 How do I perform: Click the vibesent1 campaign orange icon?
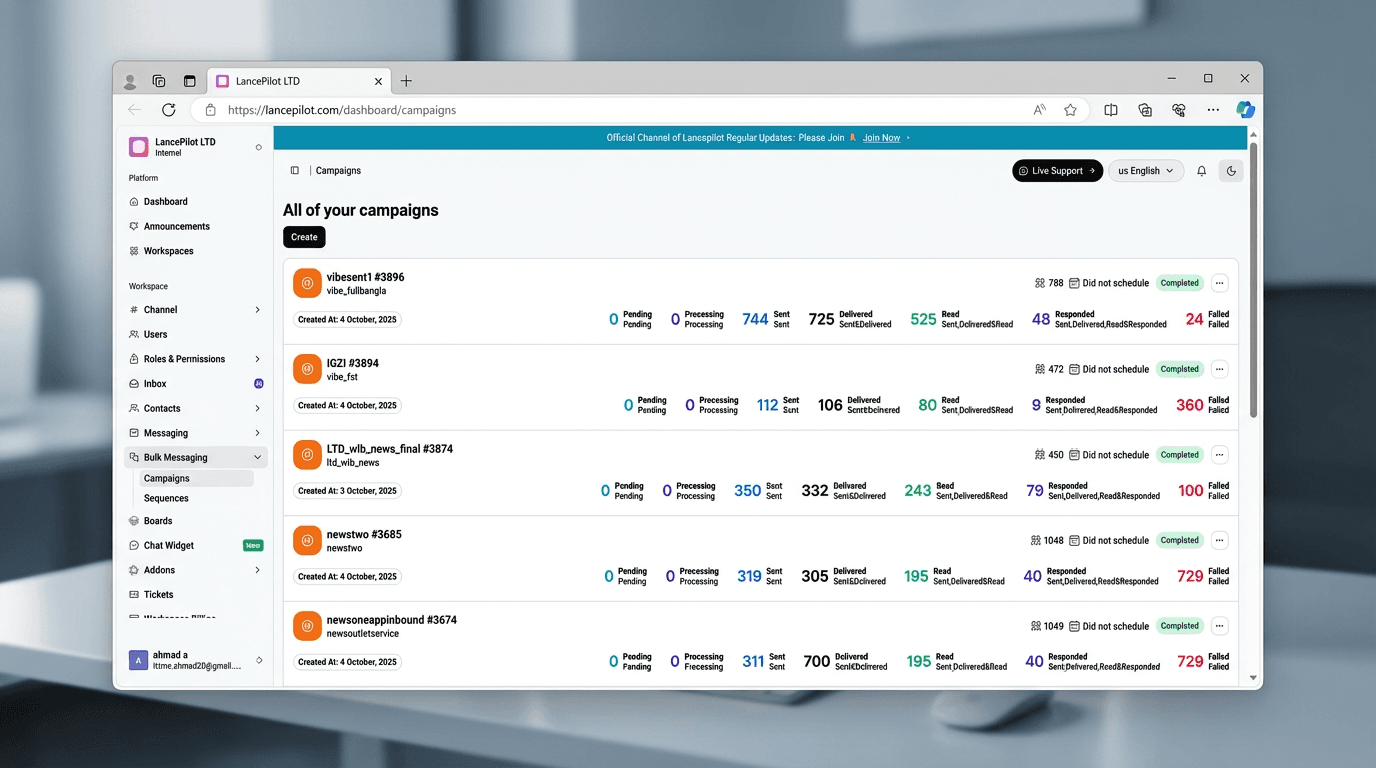coord(307,283)
